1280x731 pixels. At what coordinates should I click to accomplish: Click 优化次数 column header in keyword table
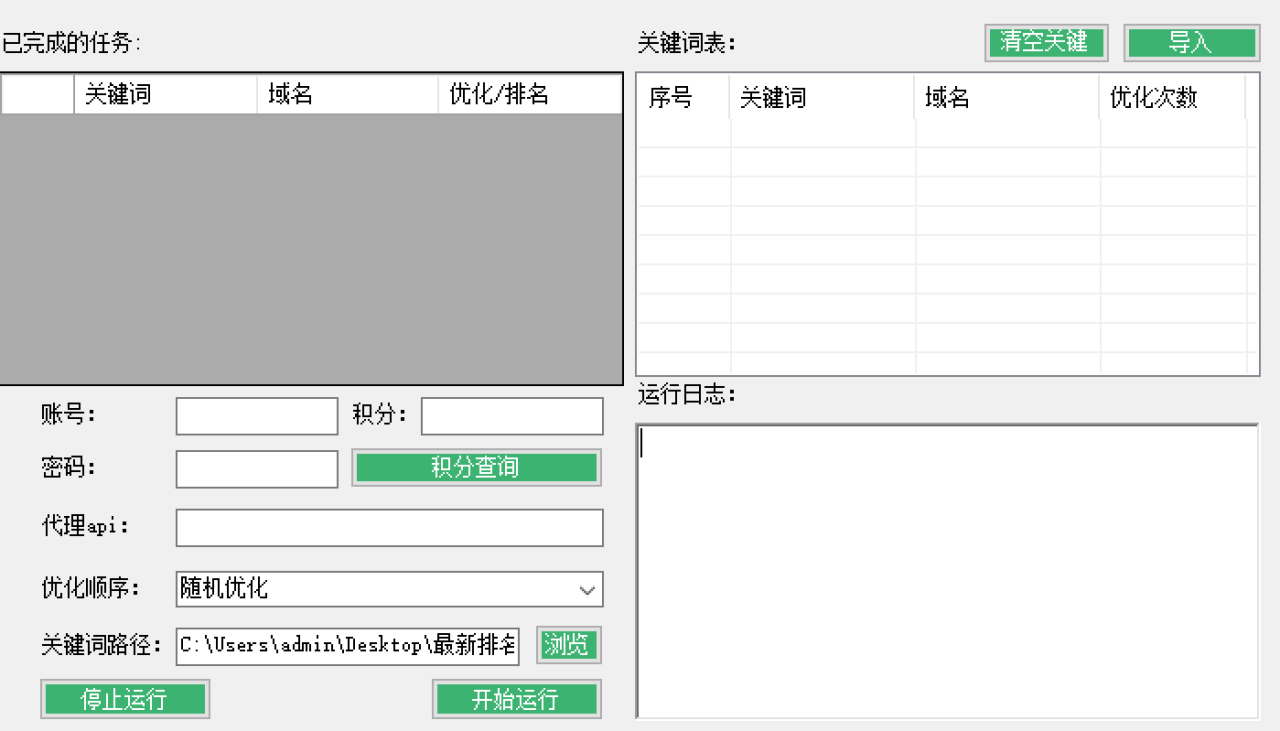pyautogui.click(x=1171, y=98)
